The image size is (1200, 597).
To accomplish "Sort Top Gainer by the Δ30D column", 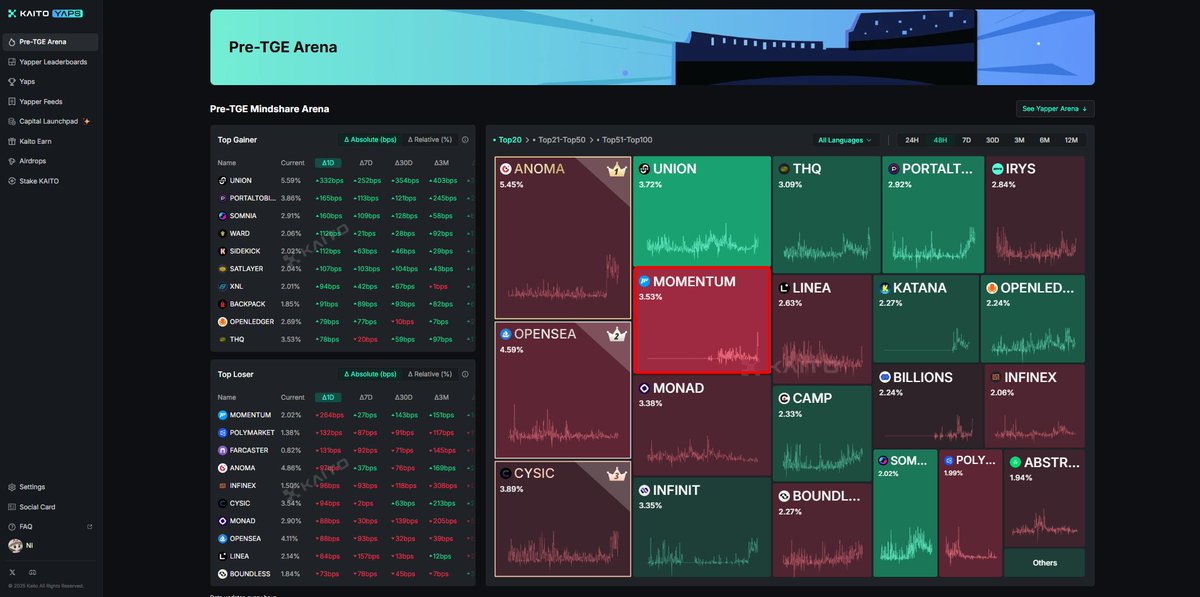I will point(404,163).
